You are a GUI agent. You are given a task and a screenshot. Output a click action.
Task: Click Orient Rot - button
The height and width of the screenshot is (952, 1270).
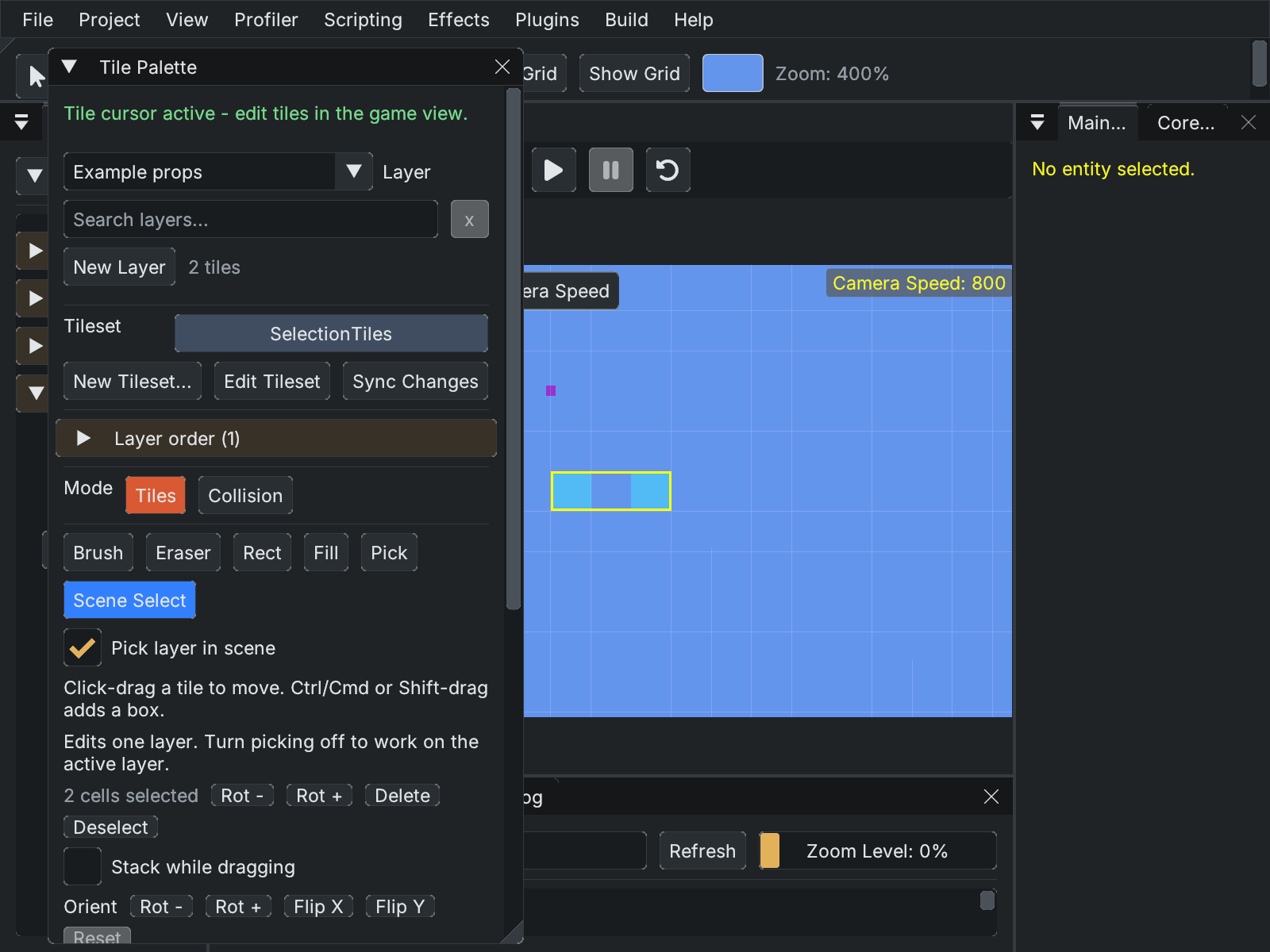pyautogui.click(x=161, y=907)
